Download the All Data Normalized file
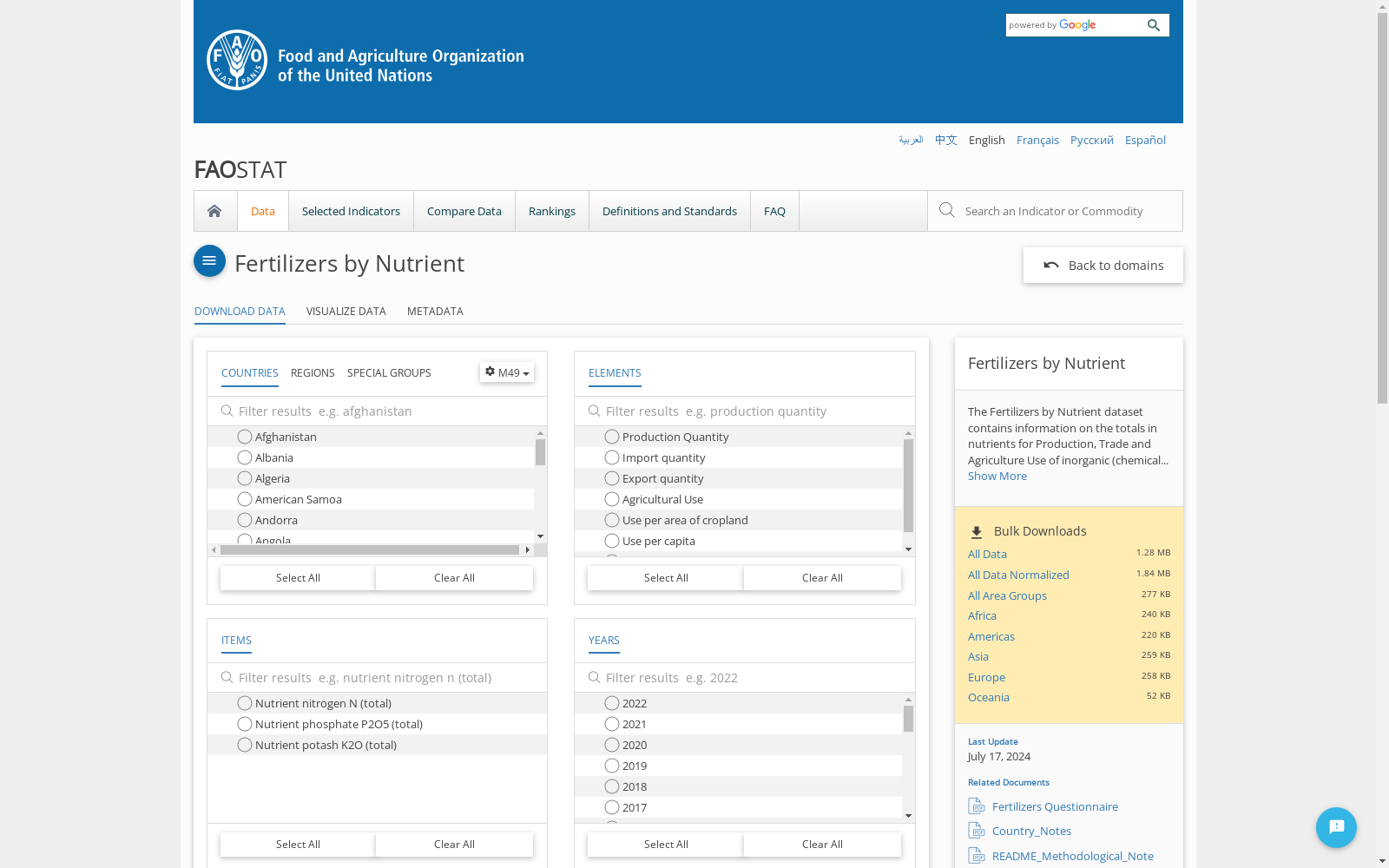Image resolution: width=1389 pixels, height=868 pixels. [x=1018, y=575]
